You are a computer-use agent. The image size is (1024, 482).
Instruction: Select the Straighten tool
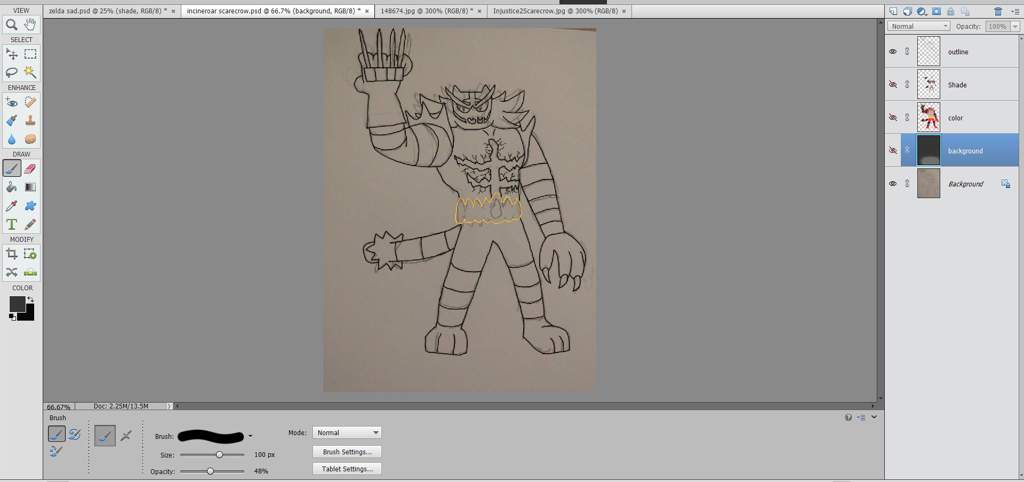click(x=30, y=272)
